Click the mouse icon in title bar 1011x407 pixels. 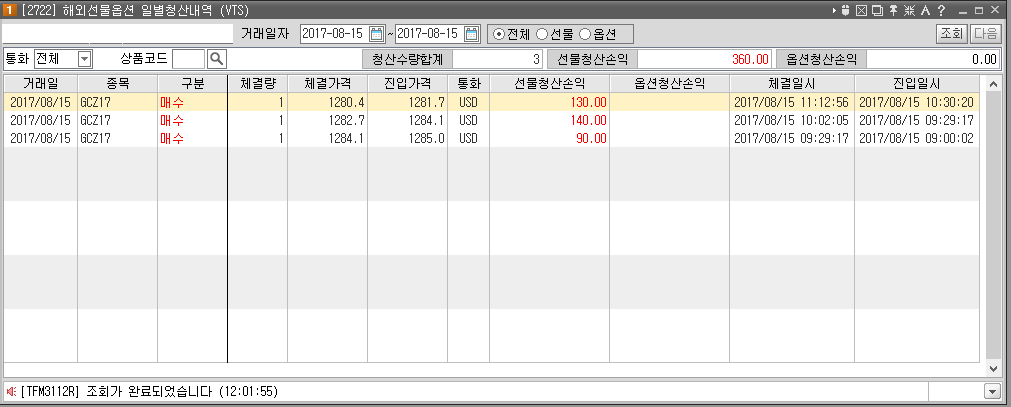pos(845,10)
